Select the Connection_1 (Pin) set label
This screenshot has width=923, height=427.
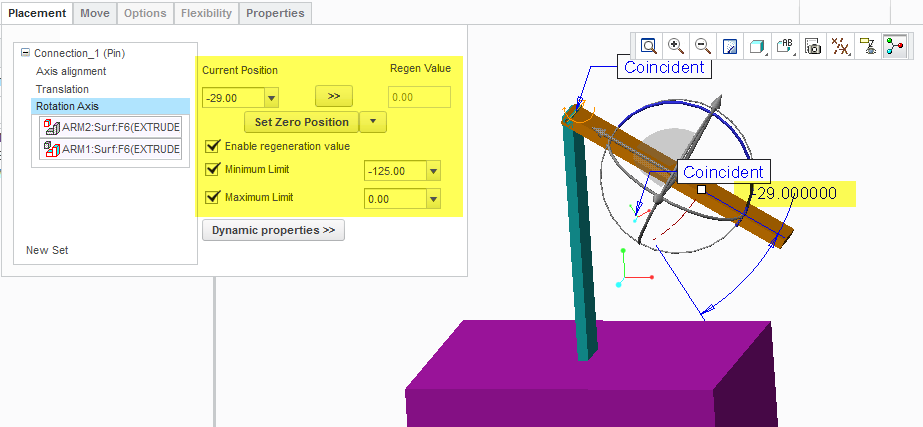(x=79, y=53)
